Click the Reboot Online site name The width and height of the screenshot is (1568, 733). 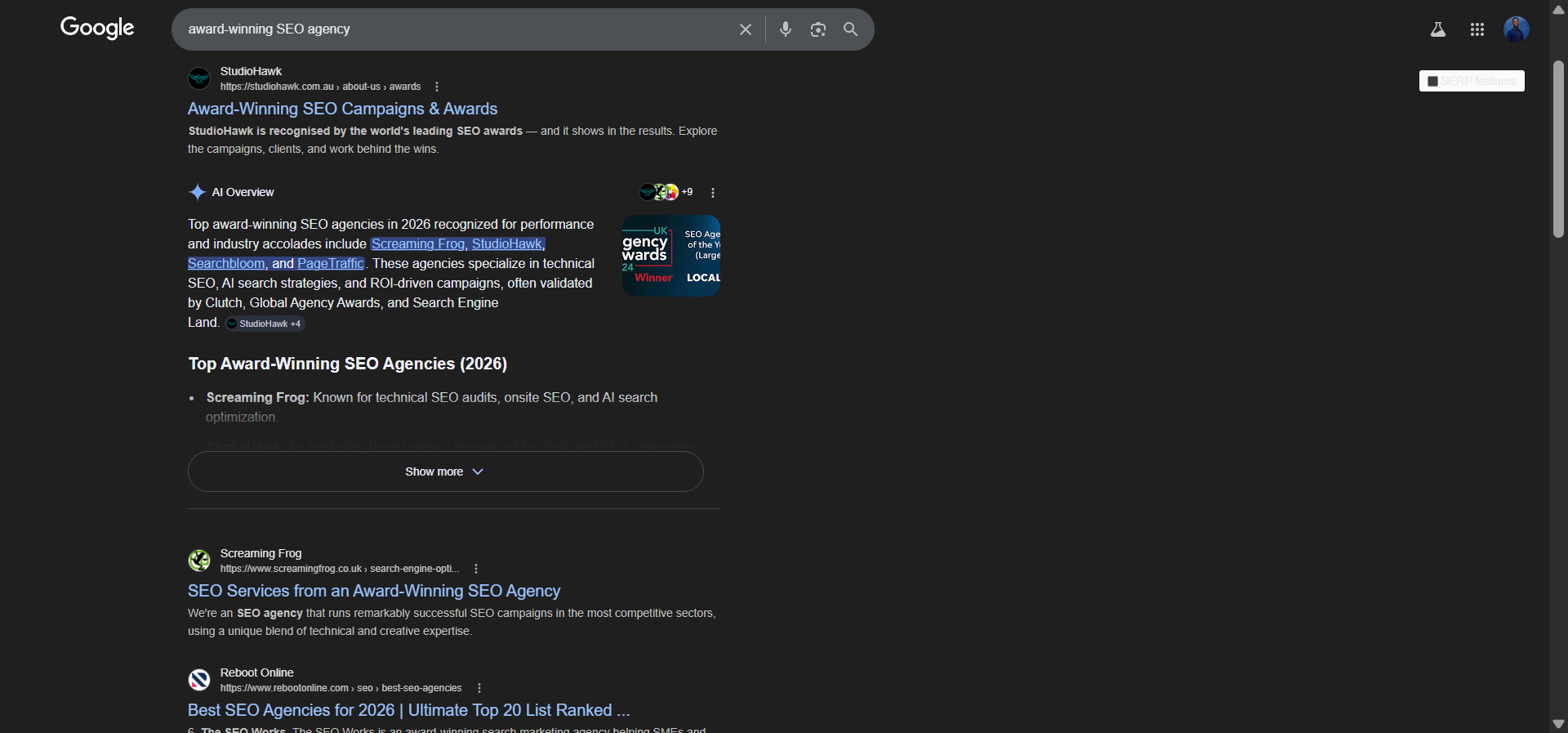click(256, 673)
